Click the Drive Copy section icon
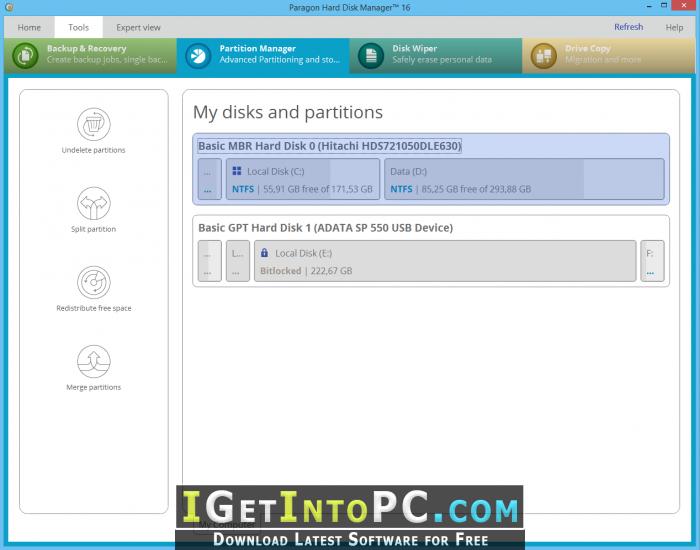The width and height of the screenshot is (700, 550). [543, 55]
